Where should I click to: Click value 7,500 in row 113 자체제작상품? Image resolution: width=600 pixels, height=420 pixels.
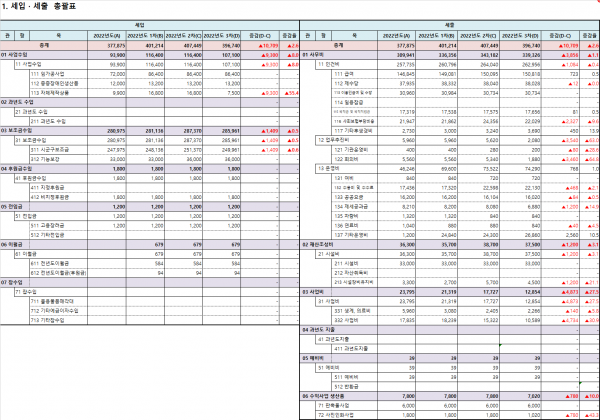point(233,93)
